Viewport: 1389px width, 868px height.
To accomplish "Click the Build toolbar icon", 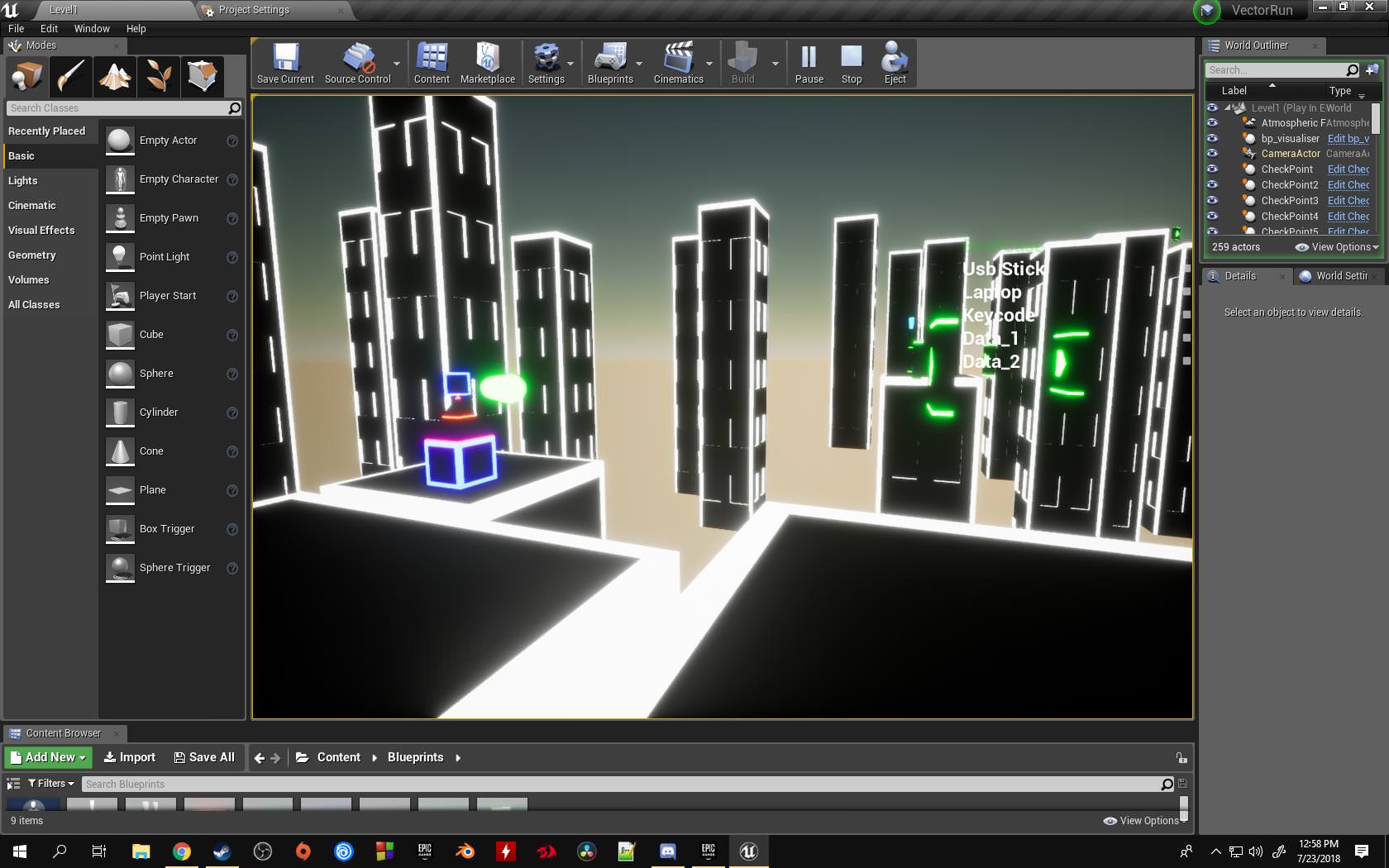I will click(742, 64).
